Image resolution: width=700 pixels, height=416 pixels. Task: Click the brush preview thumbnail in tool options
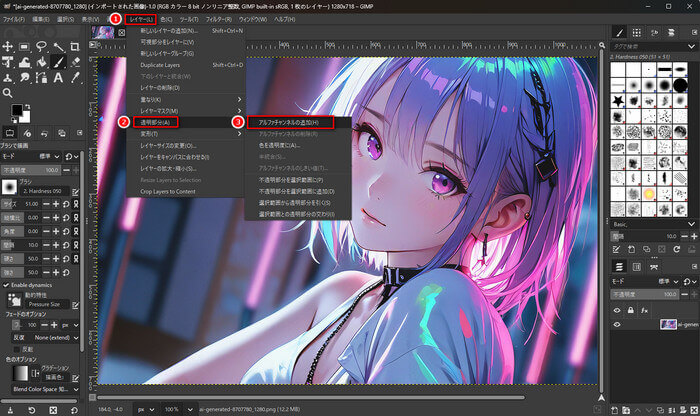click(x=9, y=187)
